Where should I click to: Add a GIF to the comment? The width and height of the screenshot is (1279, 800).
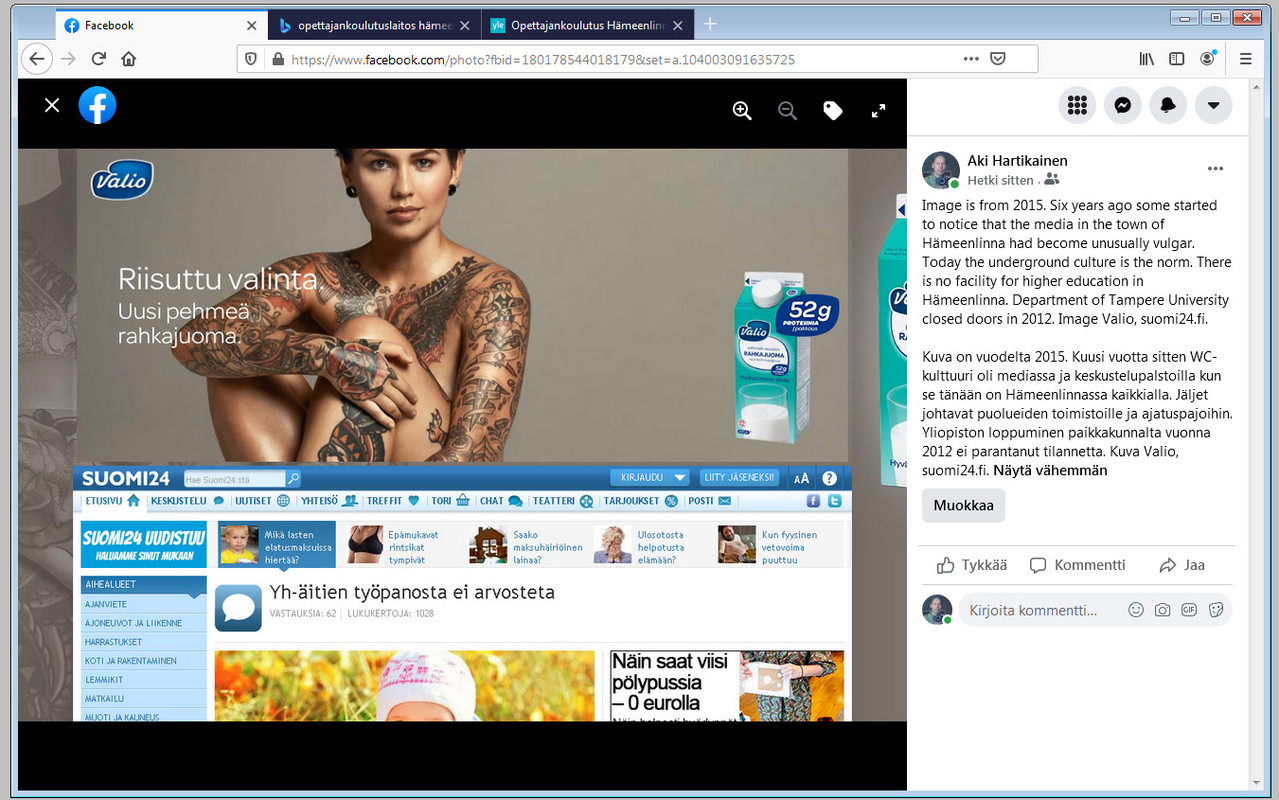pos(1189,610)
